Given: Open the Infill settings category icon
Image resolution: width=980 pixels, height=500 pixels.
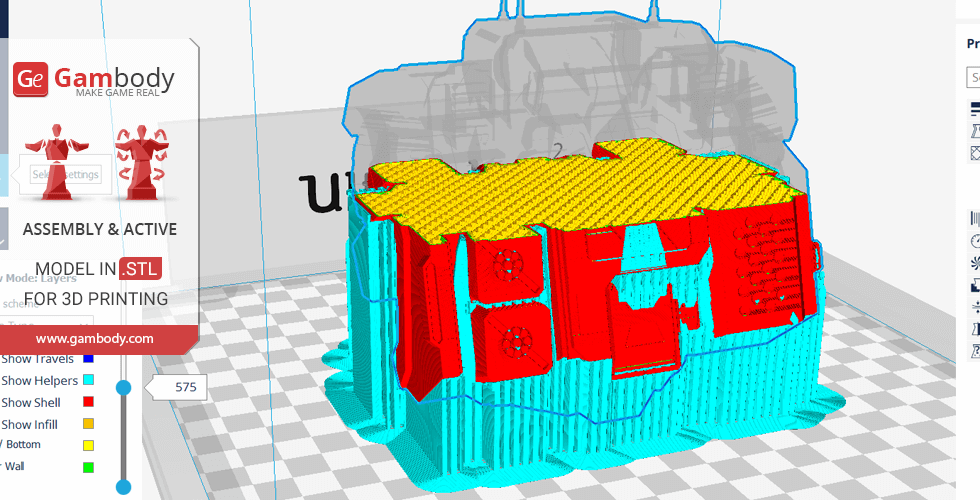Looking at the screenshot, I should (975, 152).
